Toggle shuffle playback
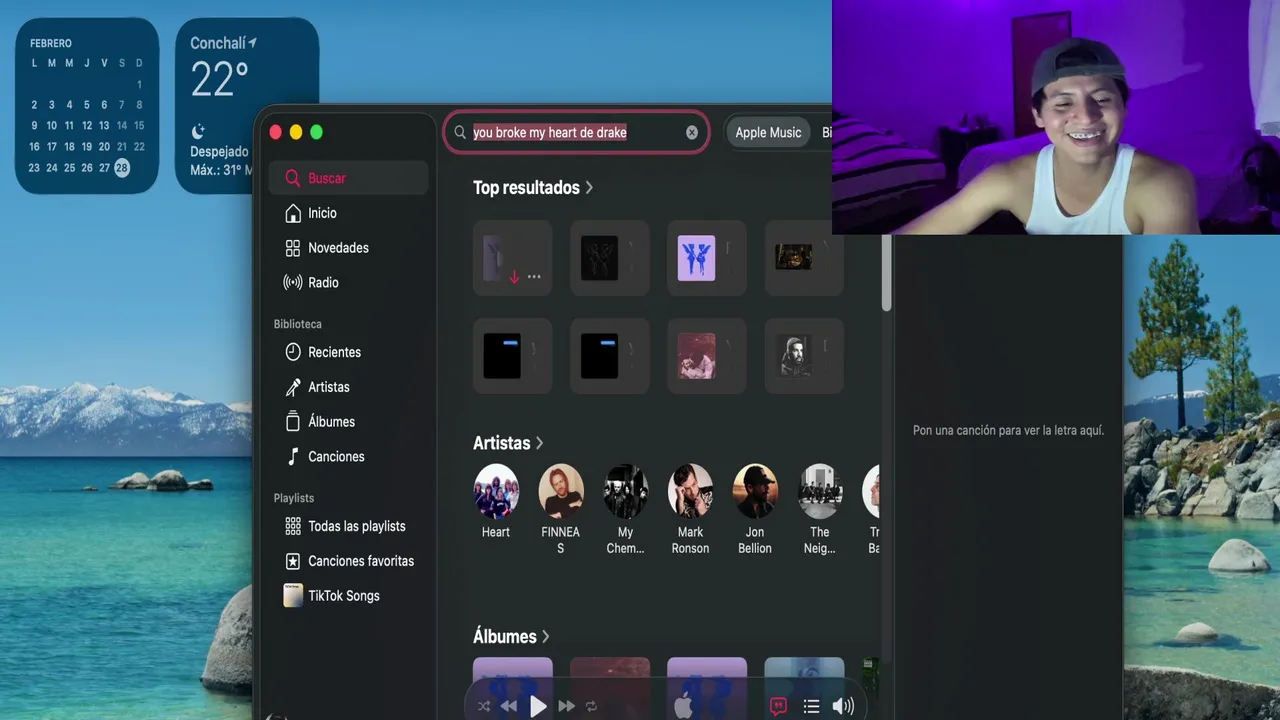This screenshot has width=1280, height=720. point(484,706)
